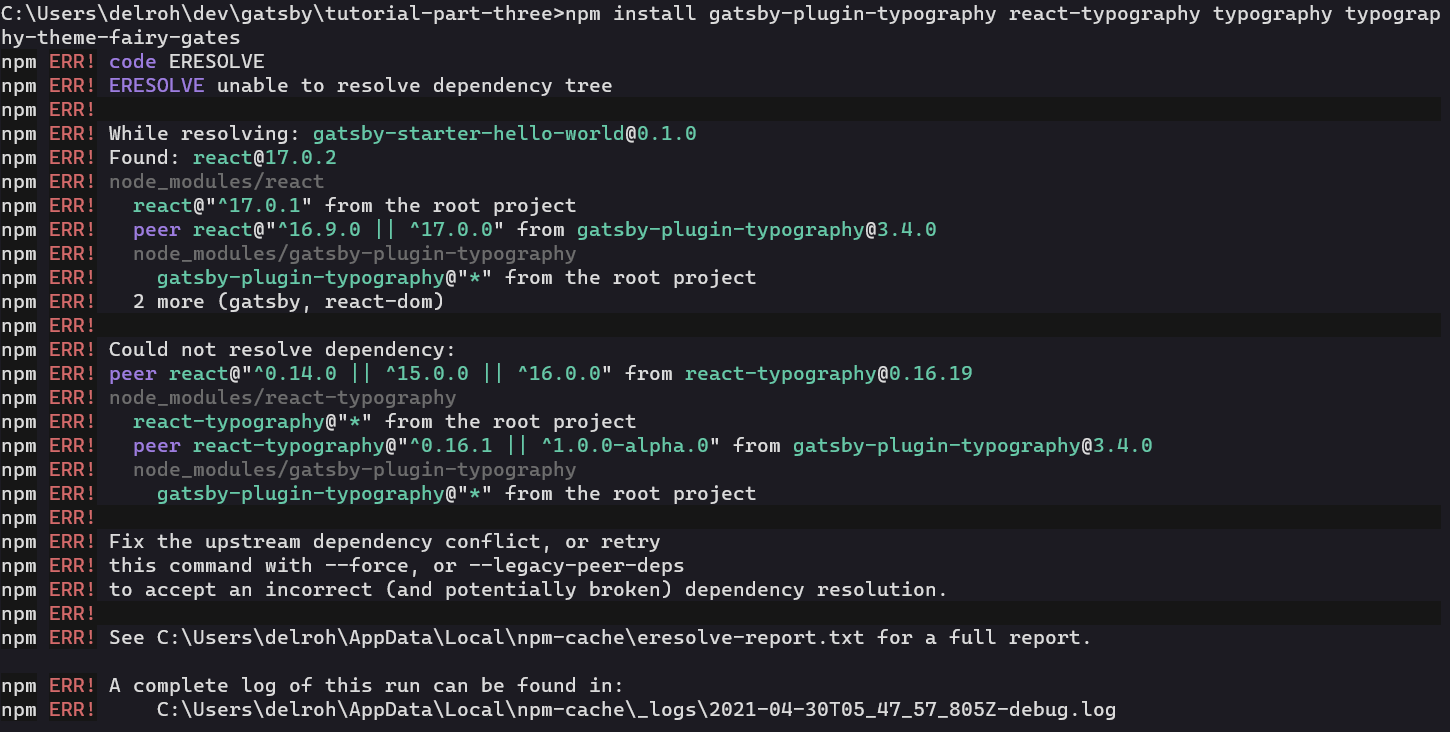Click the 'node_modules/react-typography' path line
Image resolution: width=1450 pixels, height=732 pixels.
[x=282, y=398]
